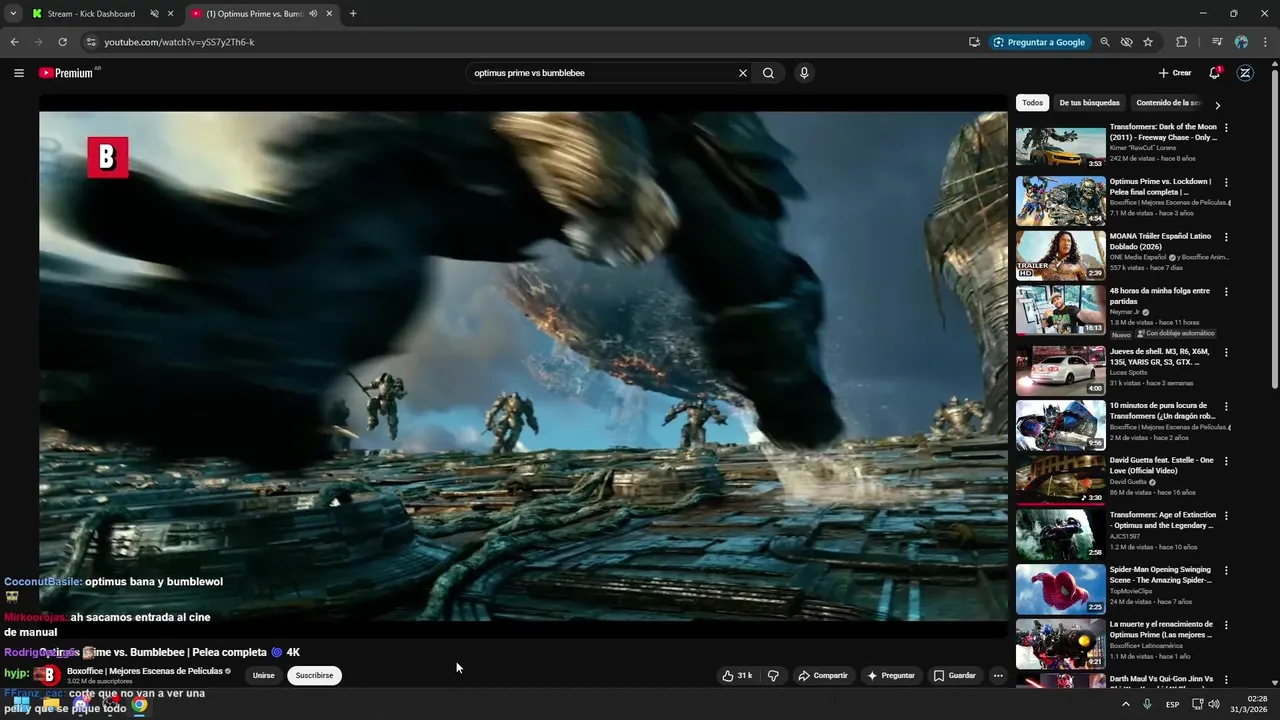Focus the YouTube search field
1280x720 pixels.
[x=603, y=73]
